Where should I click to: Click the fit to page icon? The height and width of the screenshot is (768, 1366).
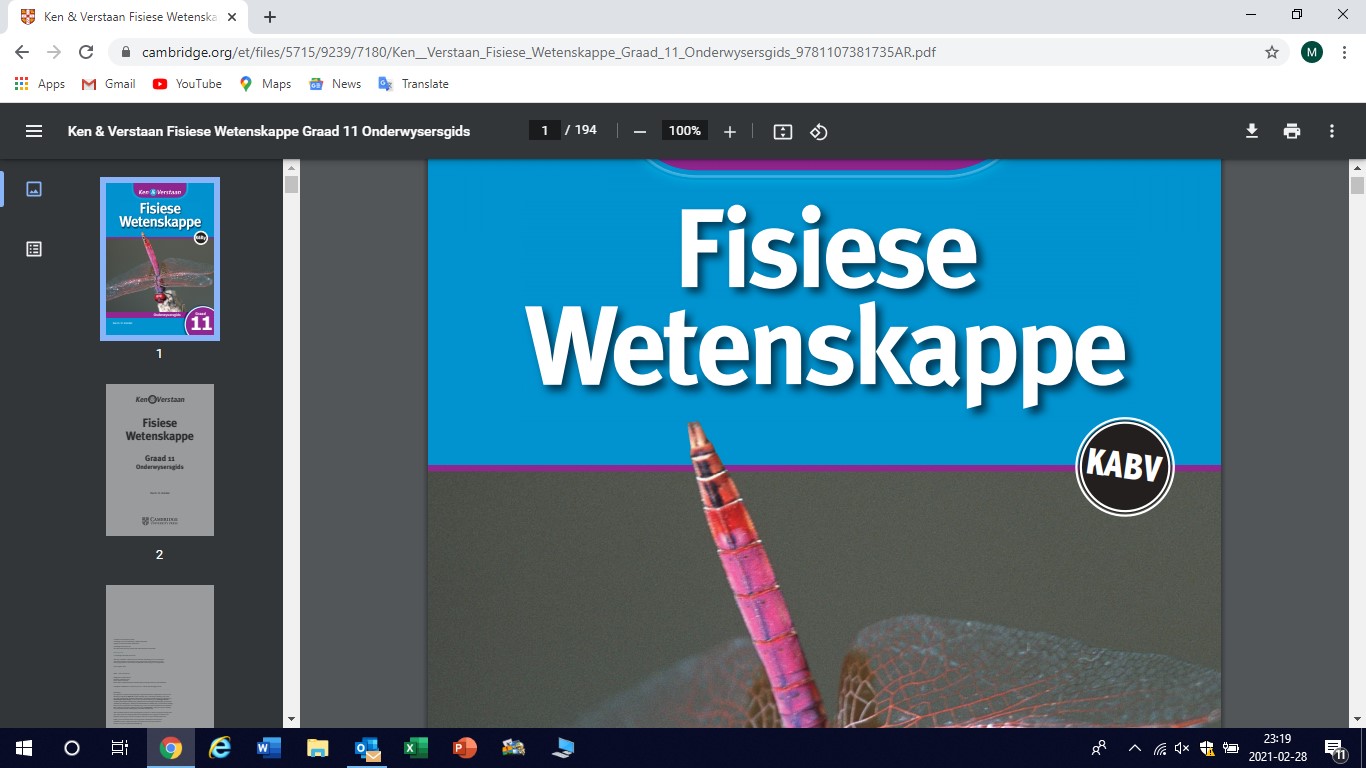coord(783,132)
